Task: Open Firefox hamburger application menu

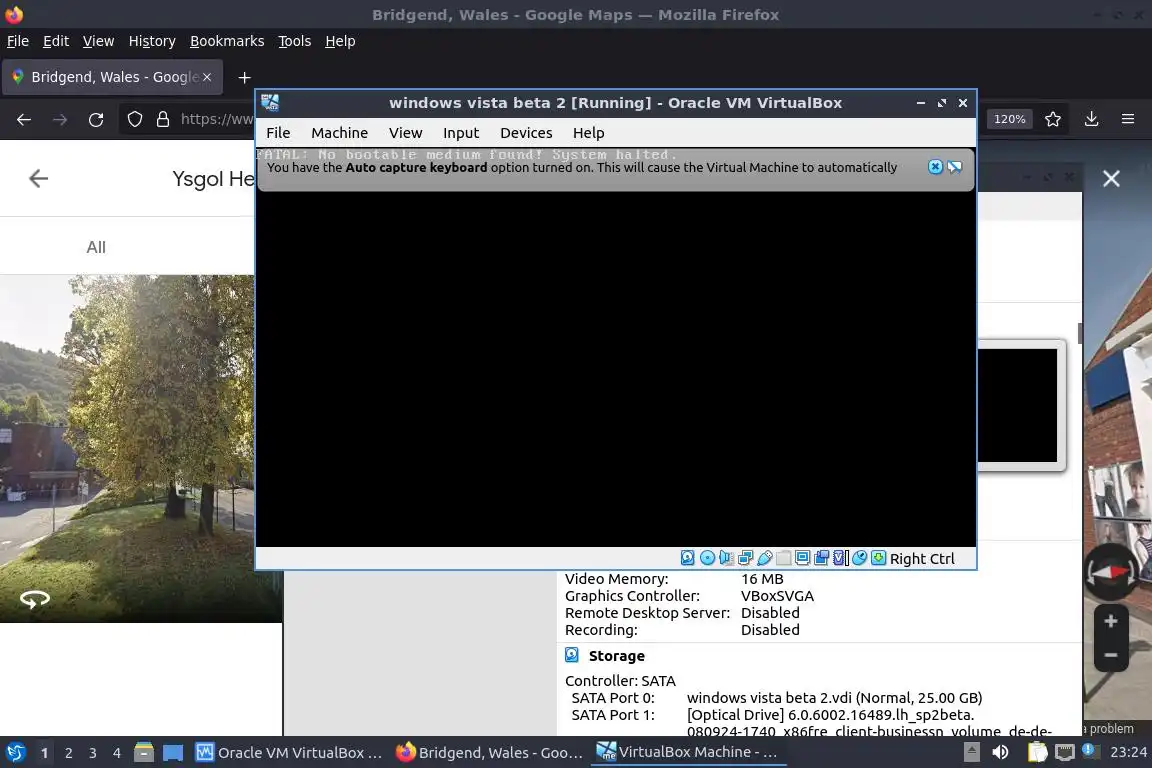Action: pos(1128,119)
